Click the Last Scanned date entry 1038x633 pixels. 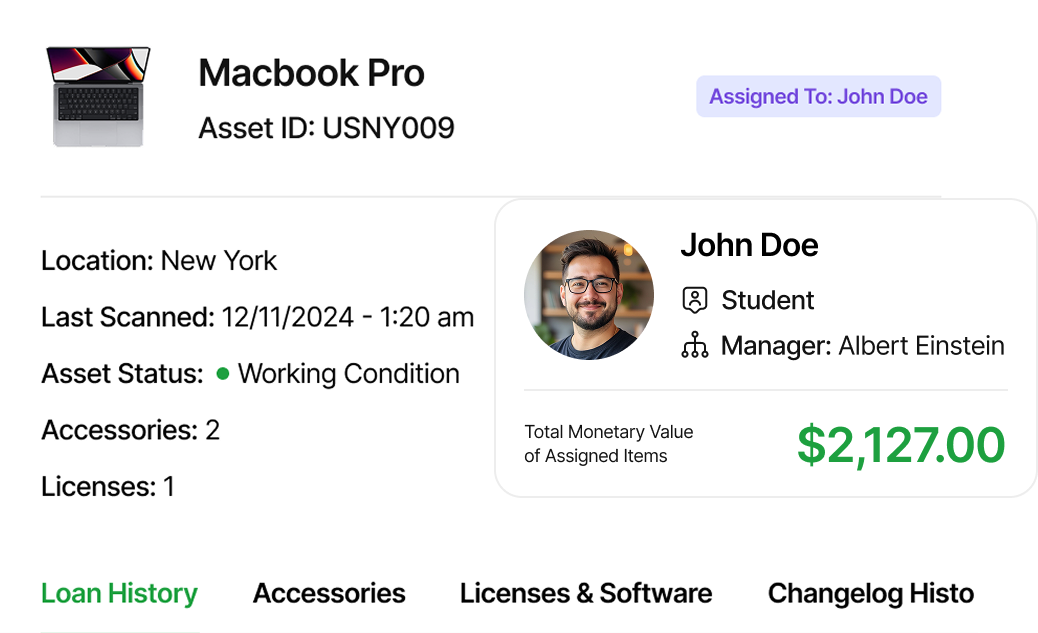click(x=257, y=318)
